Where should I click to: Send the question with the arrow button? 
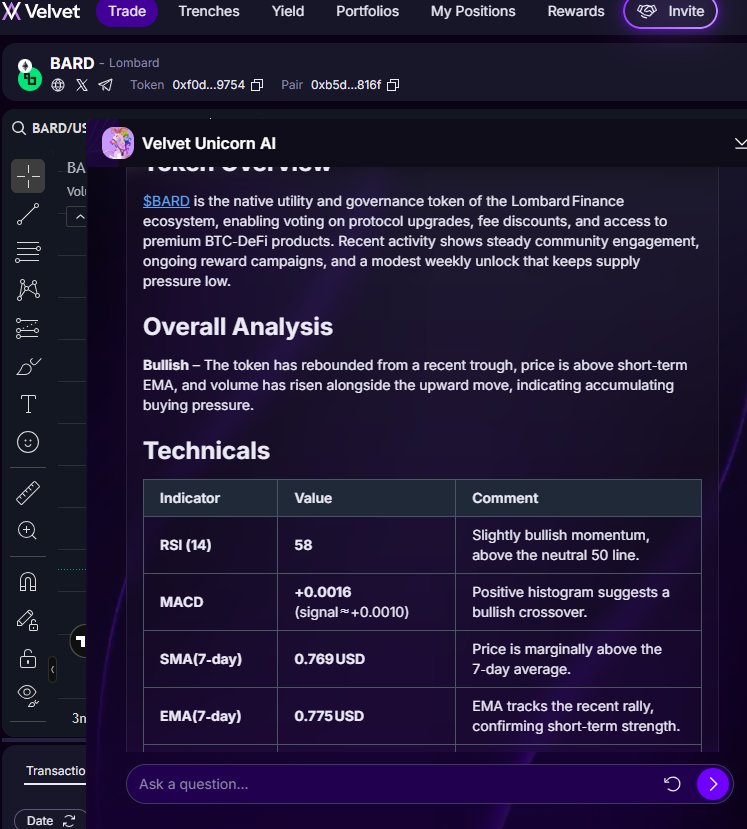pos(712,784)
